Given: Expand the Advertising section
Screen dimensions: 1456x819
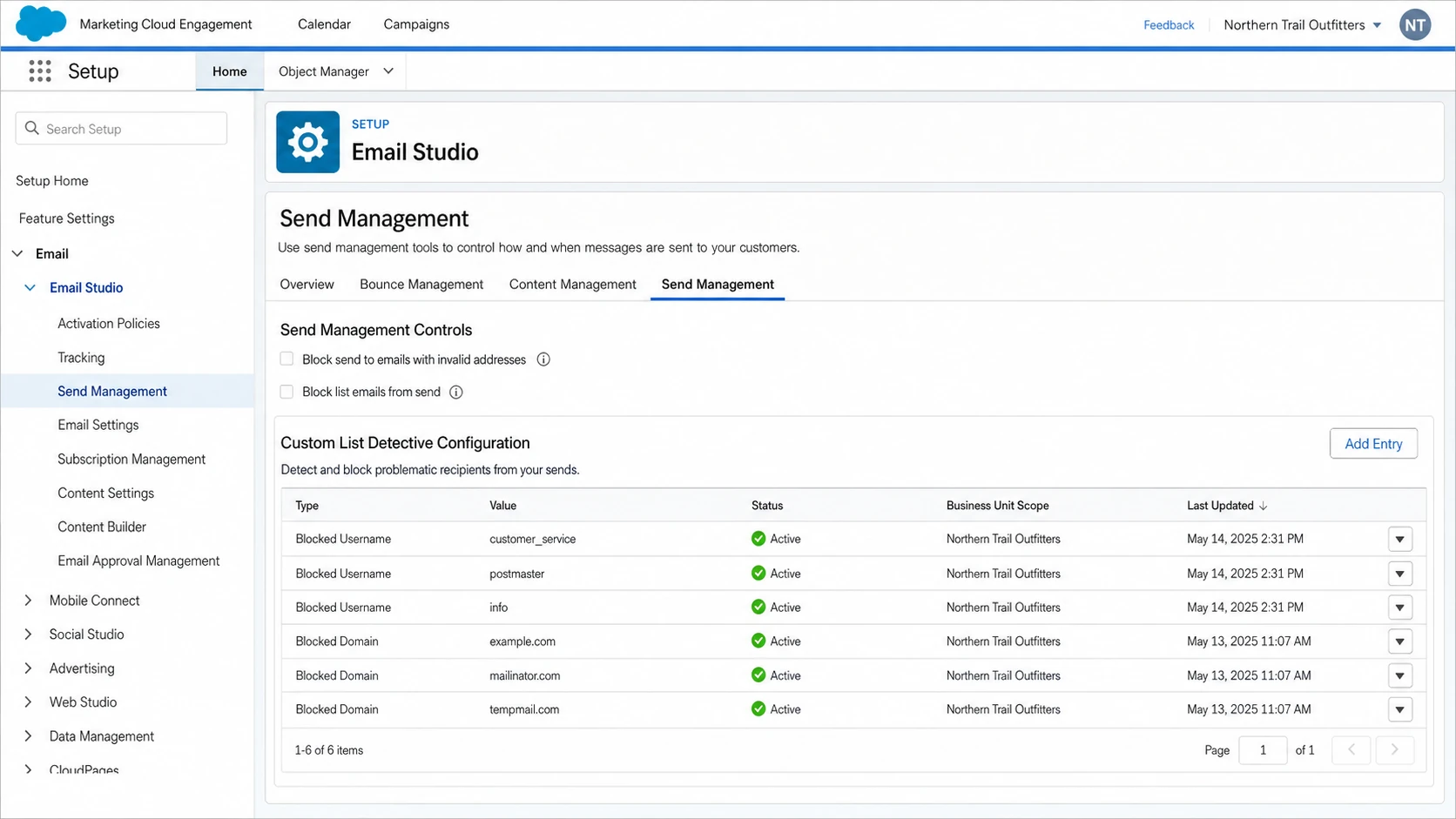Looking at the screenshot, I should point(28,668).
